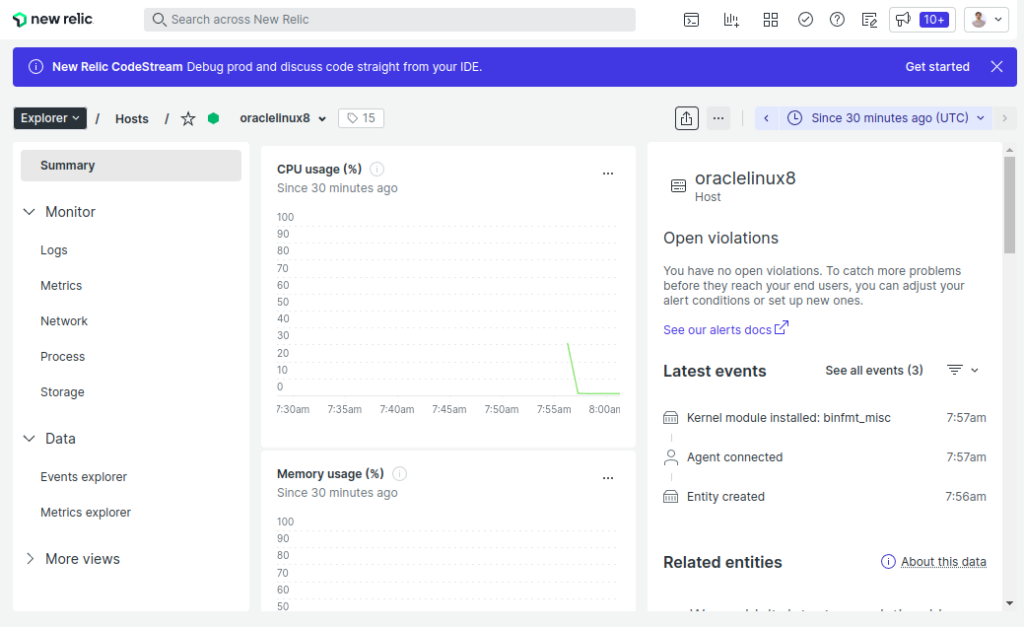Screen dimensions: 1024x627
Task: Open Metrics in the sidebar
Action: pyautogui.click(x=61, y=285)
